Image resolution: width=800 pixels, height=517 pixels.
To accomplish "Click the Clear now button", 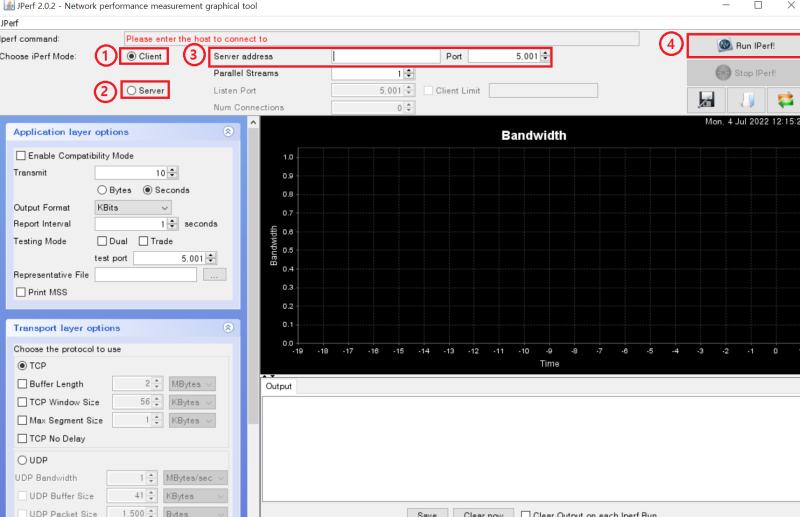I will 483,512.
